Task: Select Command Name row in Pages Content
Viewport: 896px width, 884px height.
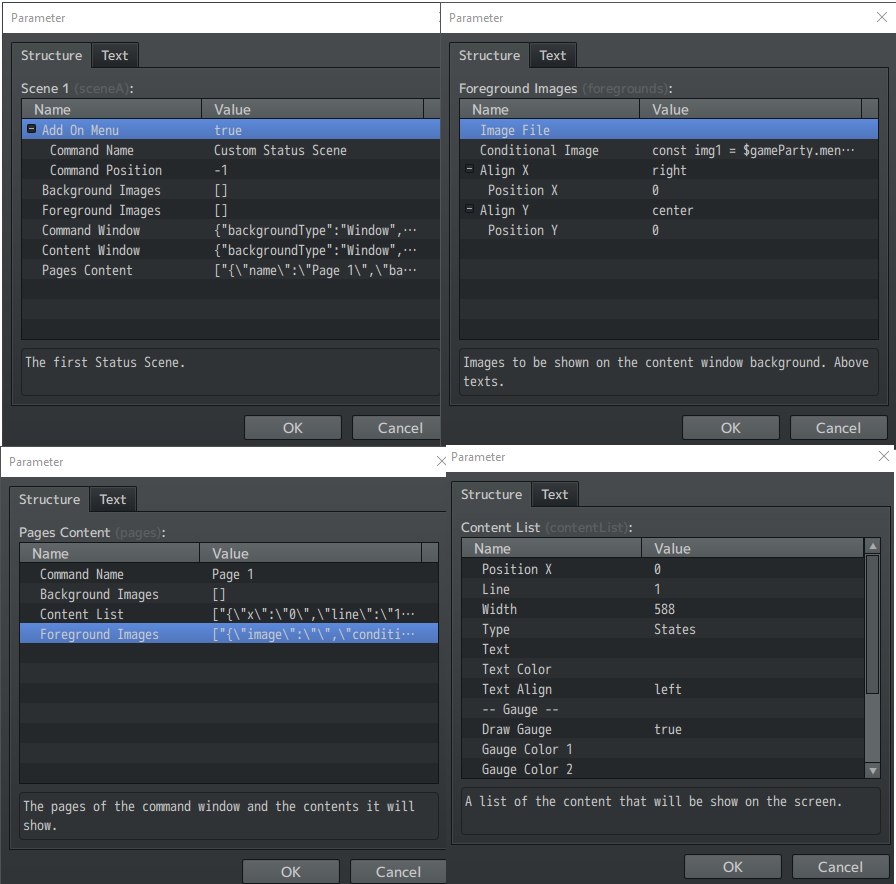Action: [229, 574]
